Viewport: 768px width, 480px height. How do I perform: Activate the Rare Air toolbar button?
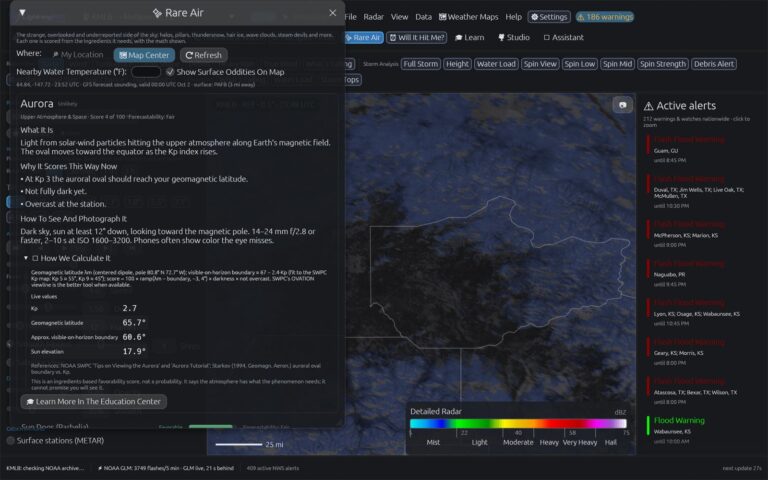tap(363, 37)
